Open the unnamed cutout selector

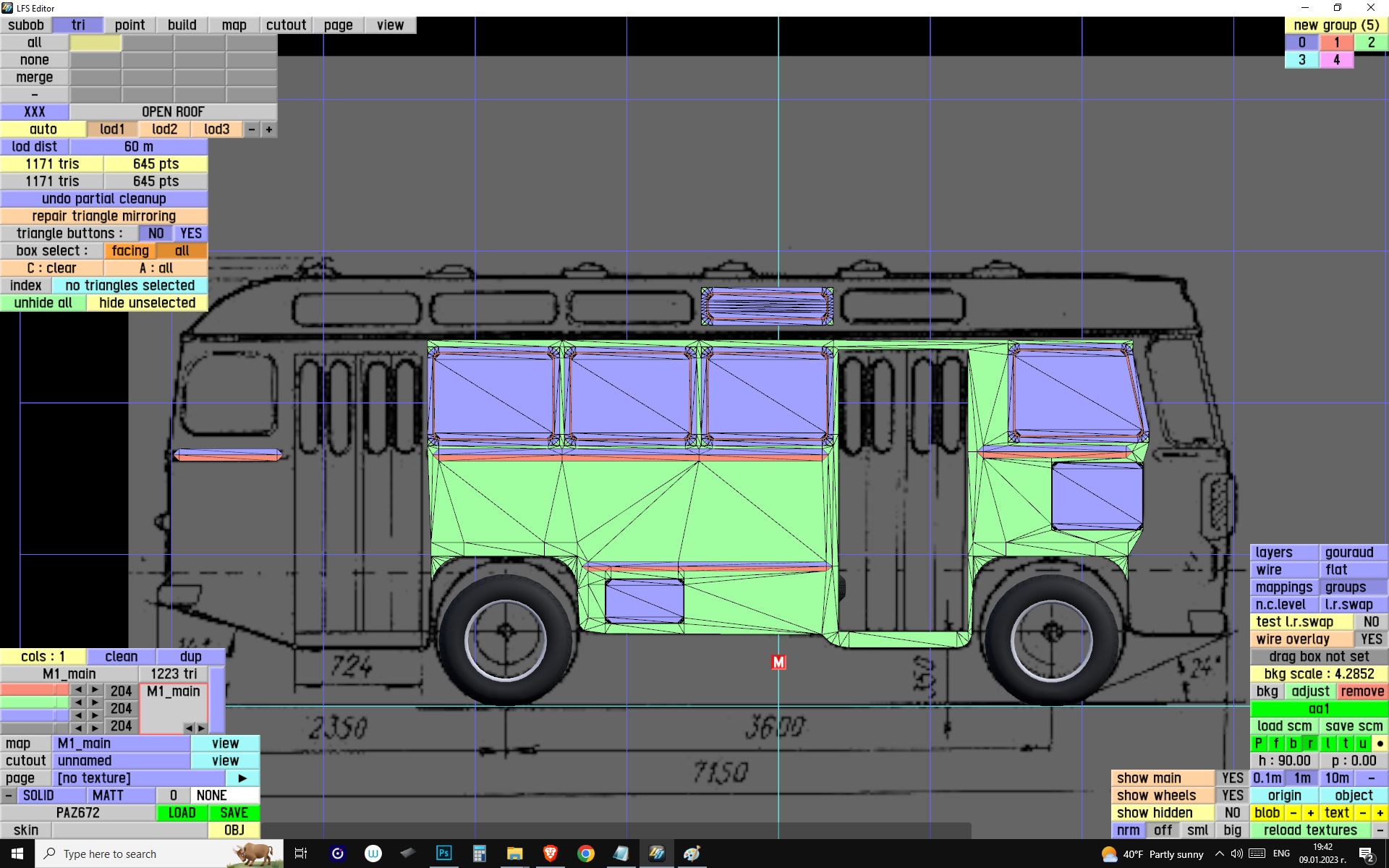coord(121,761)
